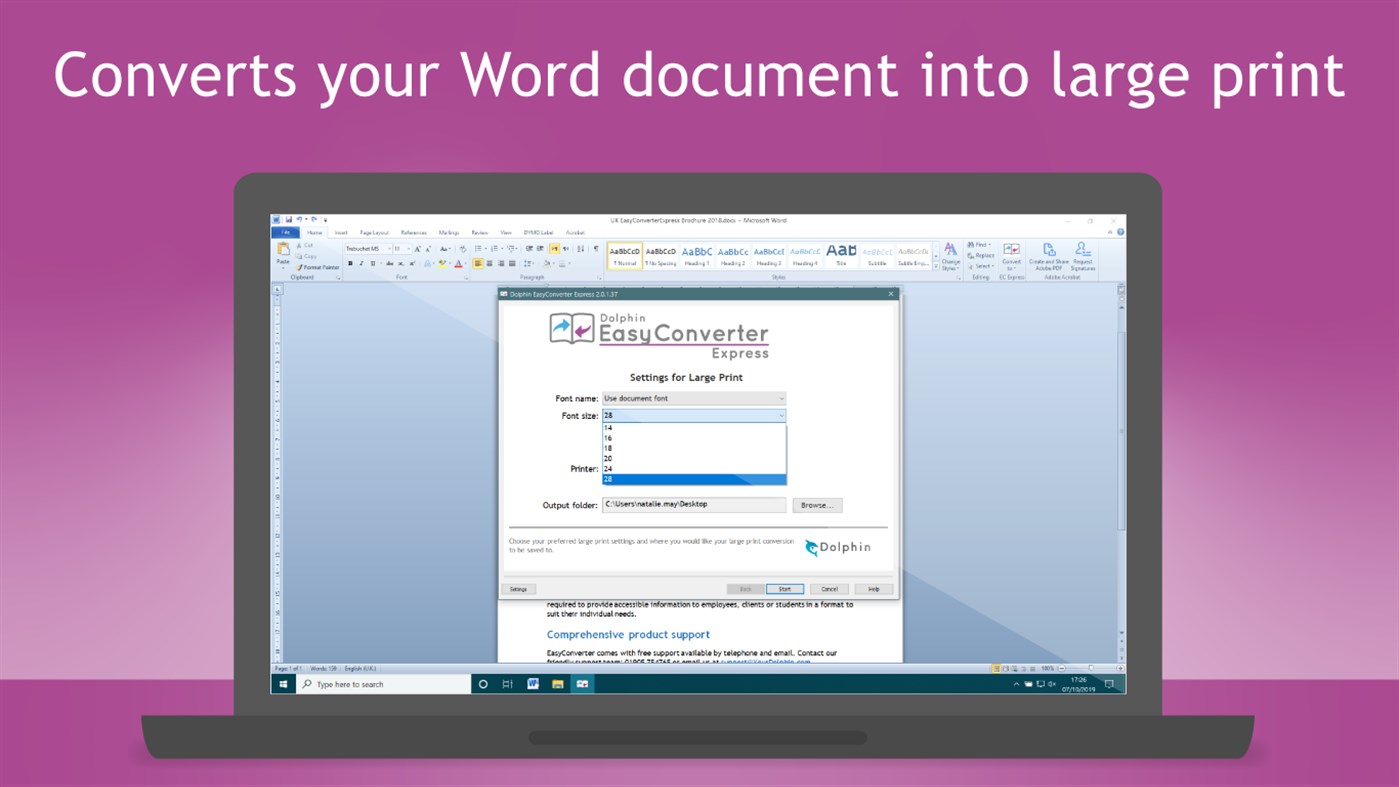This screenshot has width=1399, height=787.
Task: Toggle Strikethrough formatting in Word
Action: coord(390,263)
